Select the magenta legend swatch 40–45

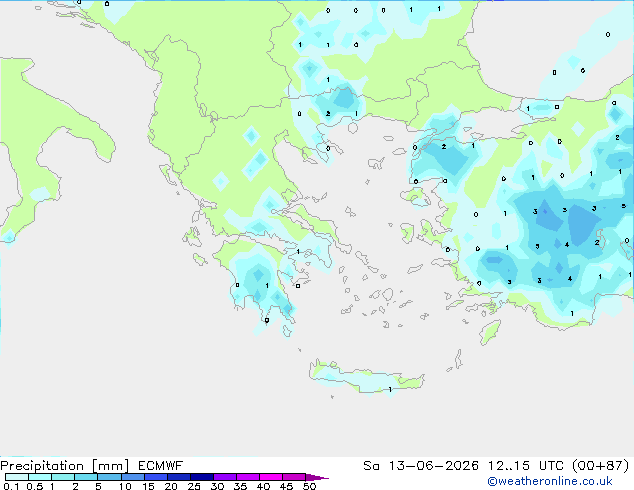click(x=271, y=477)
